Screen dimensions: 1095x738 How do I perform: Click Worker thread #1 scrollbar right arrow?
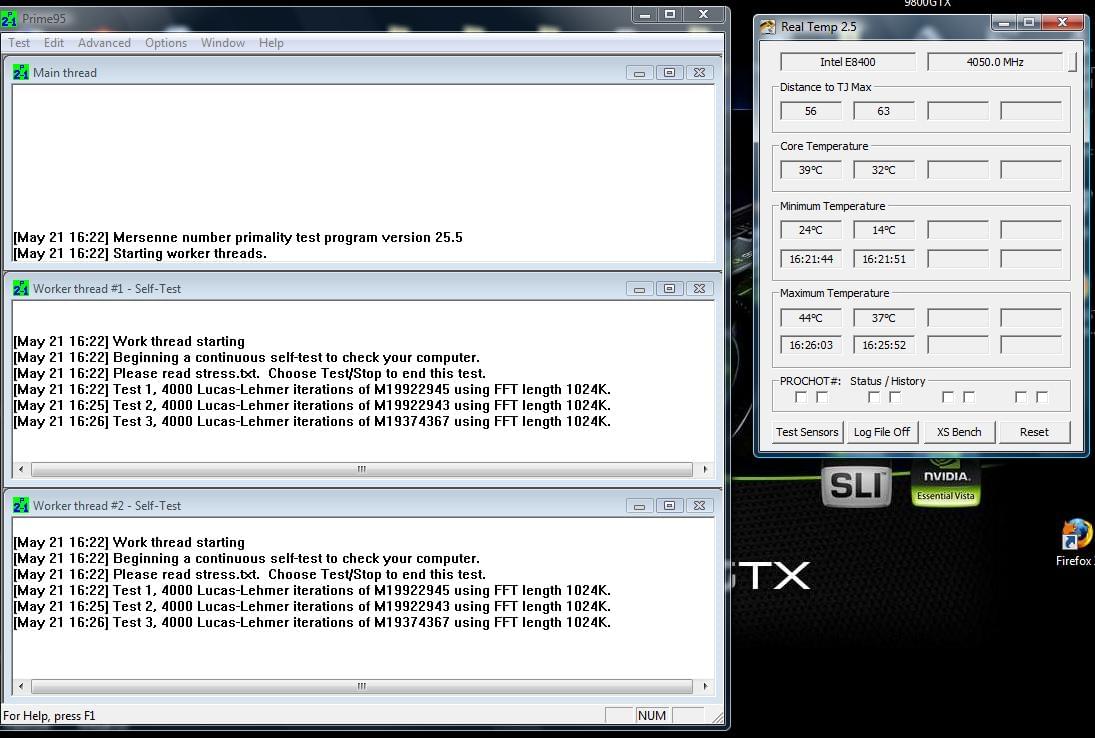705,469
